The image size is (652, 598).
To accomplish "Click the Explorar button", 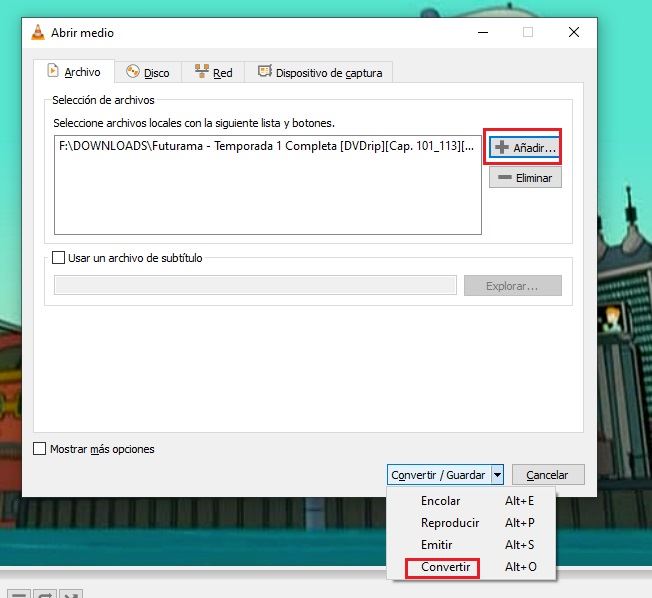I will 512,286.
